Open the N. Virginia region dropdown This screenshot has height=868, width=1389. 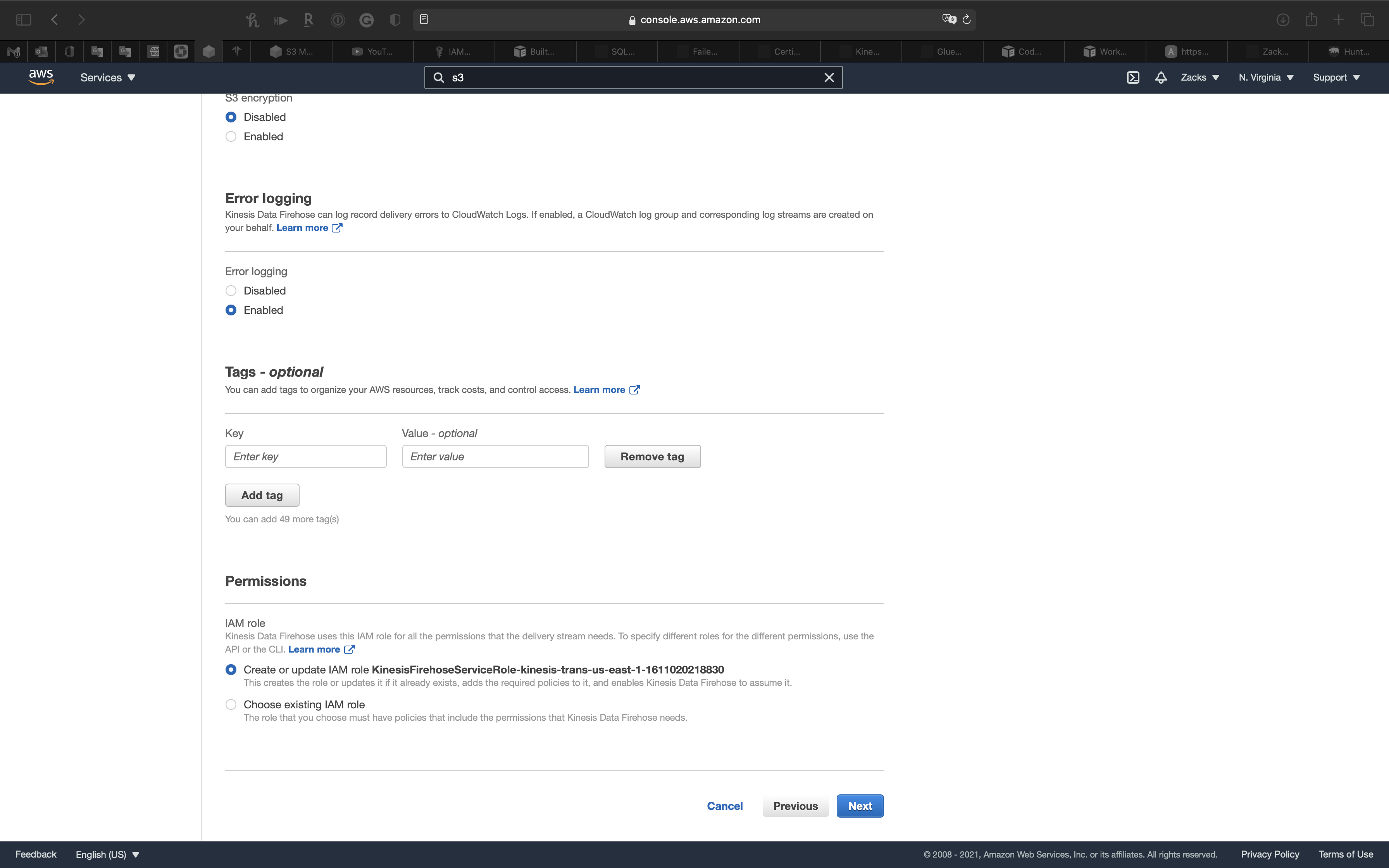tap(1266, 77)
